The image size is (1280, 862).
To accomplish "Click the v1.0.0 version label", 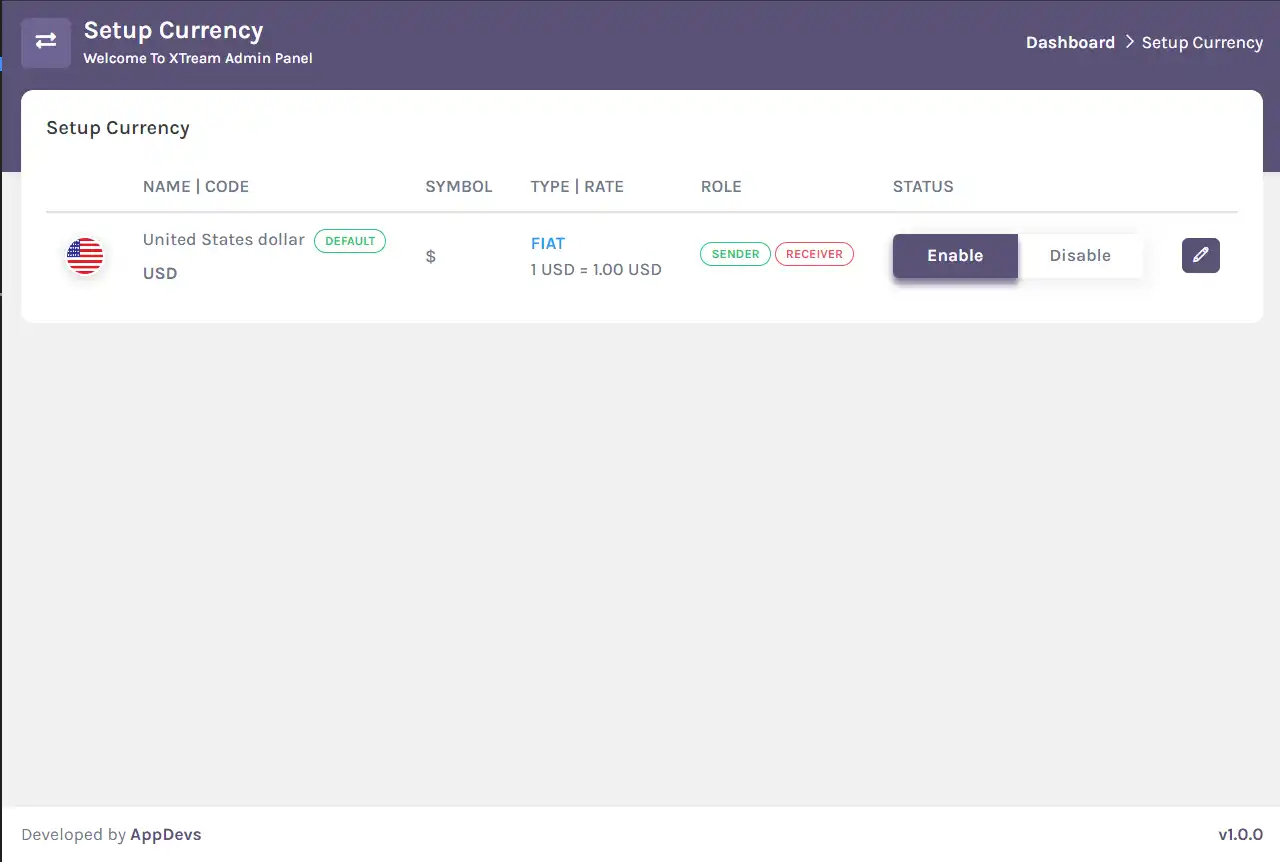I will (x=1241, y=834).
